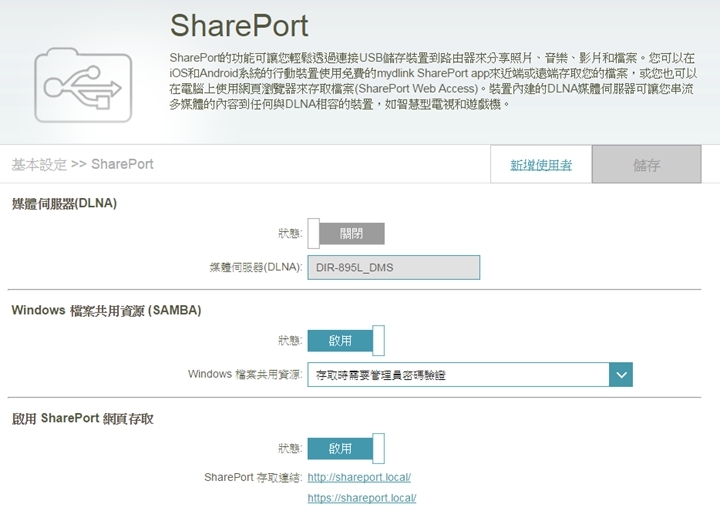Open the https://shareport.local/ secure link
This screenshot has height=531, width=720.
(362, 498)
